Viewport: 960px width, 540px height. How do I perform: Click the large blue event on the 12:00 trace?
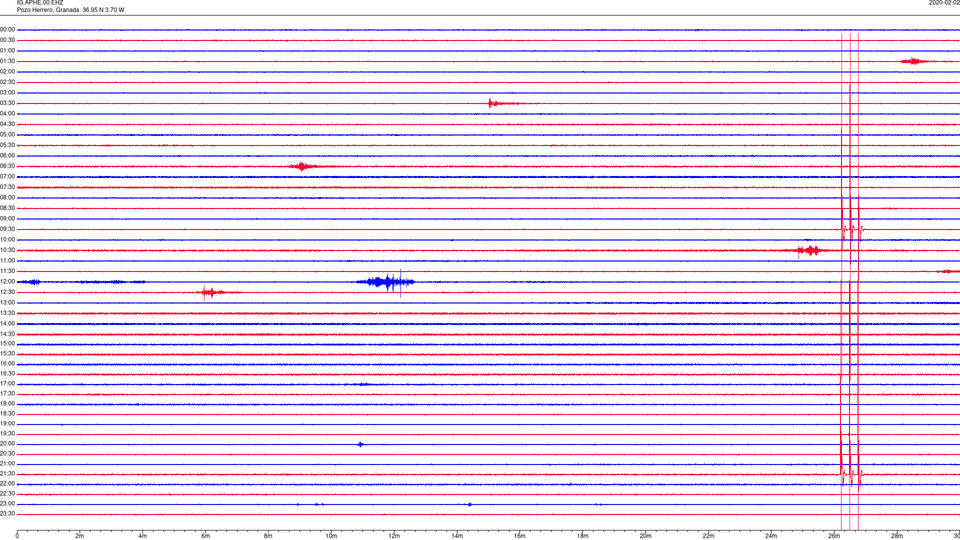click(386, 282)
